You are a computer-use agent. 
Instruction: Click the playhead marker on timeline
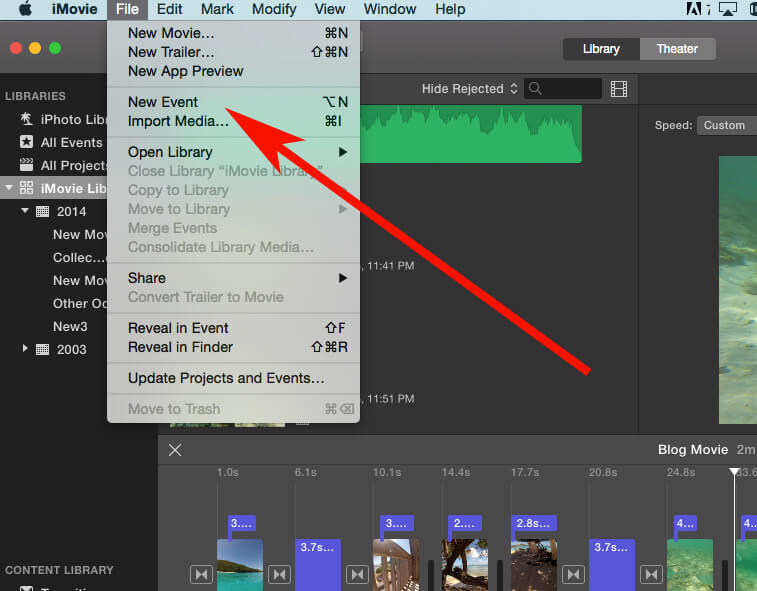point(734,471)
